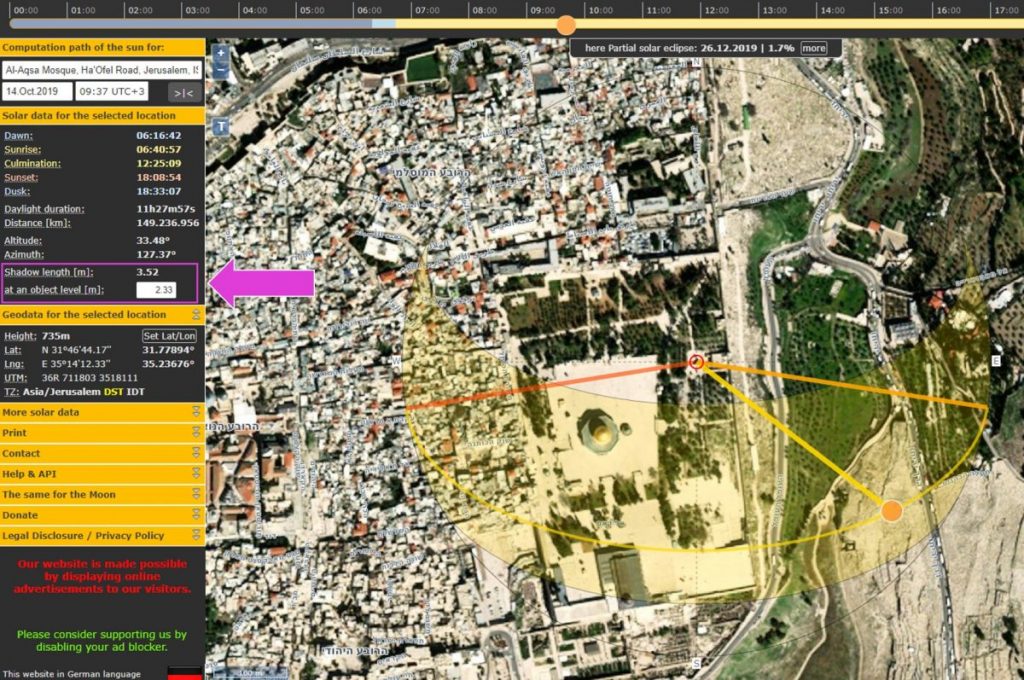Open the 'Donate' menu item
This screenshot has height=680, width=1024.
click(102, 515)
